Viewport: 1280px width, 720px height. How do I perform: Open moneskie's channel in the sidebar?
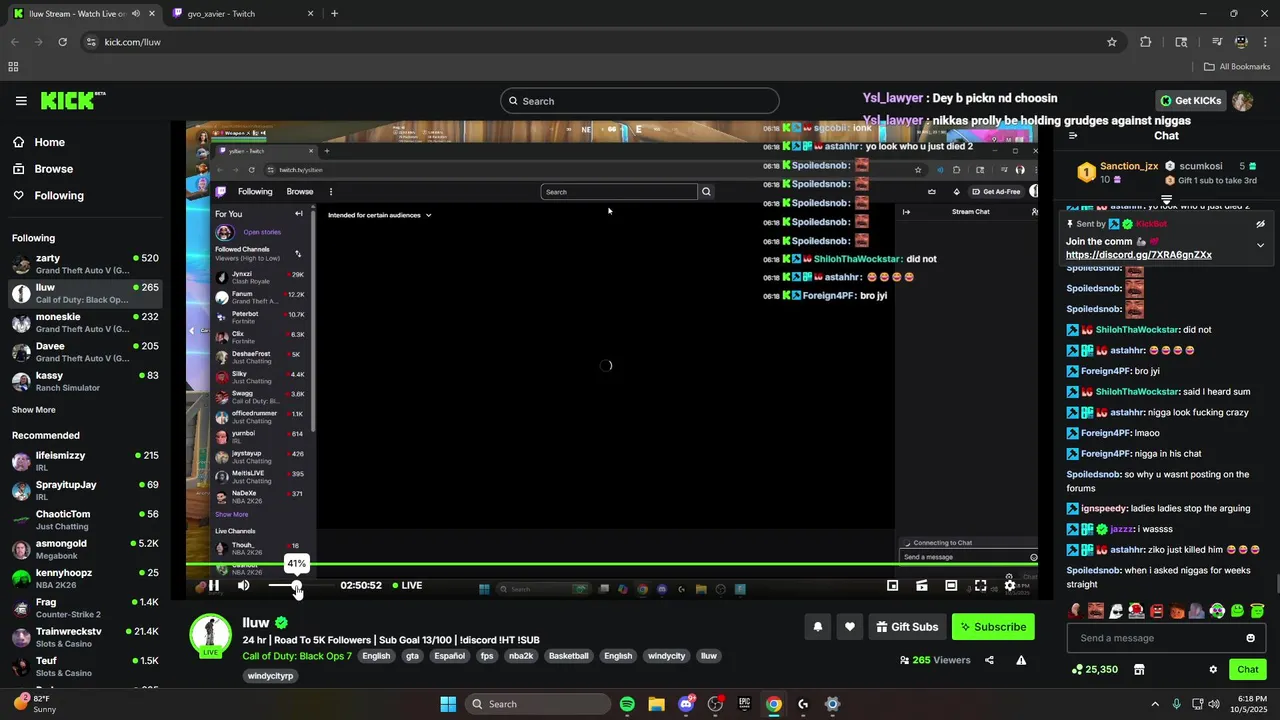[x=85, y=323]
